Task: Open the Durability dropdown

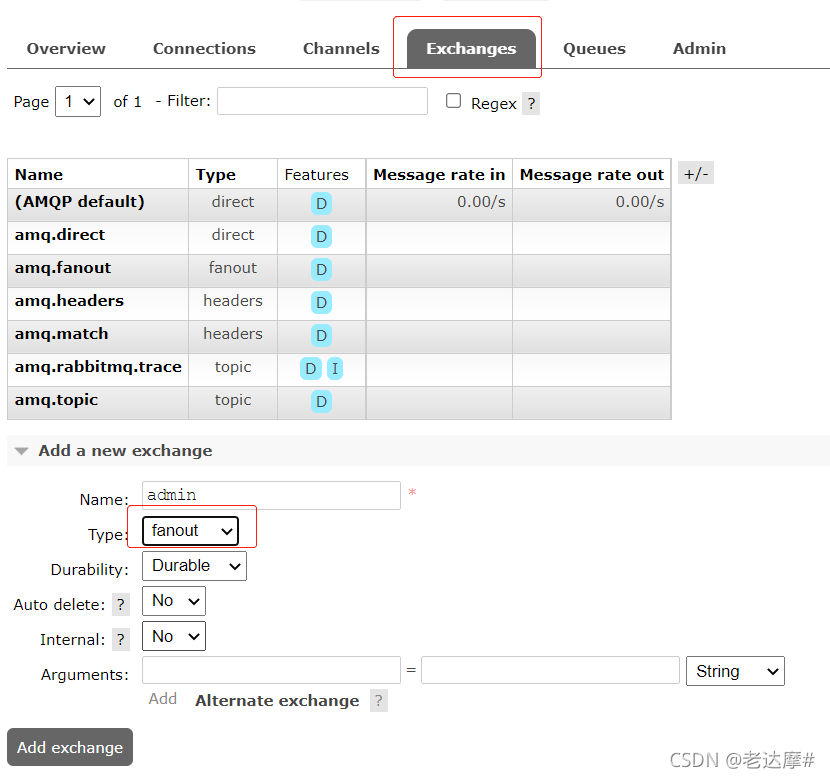Action: coord(194,566)
